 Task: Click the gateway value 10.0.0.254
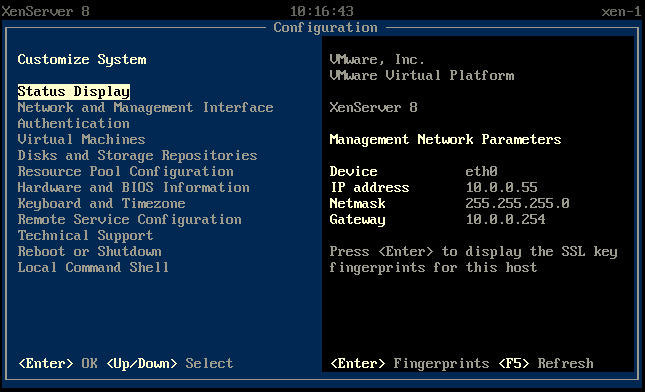pos(506,220)
